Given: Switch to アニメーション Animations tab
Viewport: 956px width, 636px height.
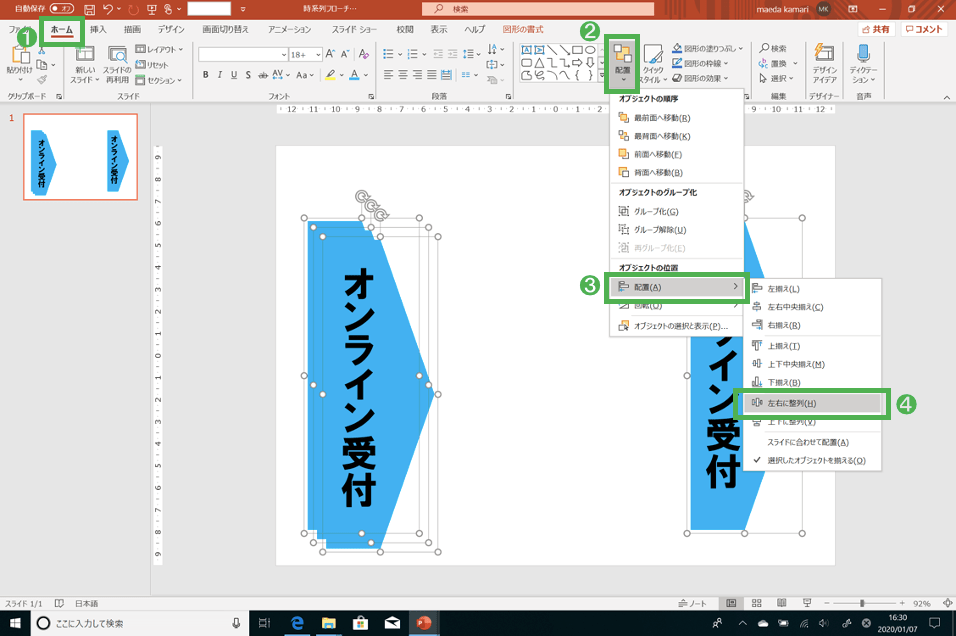Looking at the screenshot, I should coord(290,29).
